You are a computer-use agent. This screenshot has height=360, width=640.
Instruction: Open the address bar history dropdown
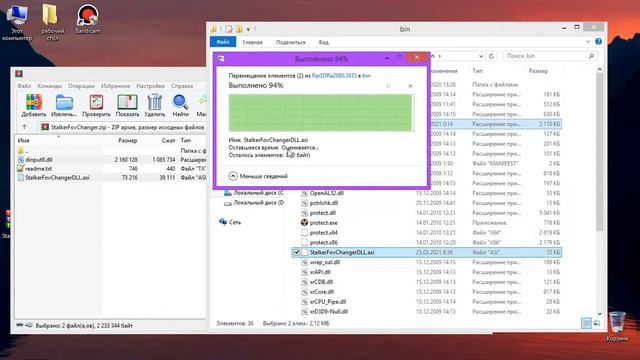click(x=481, y=56)
